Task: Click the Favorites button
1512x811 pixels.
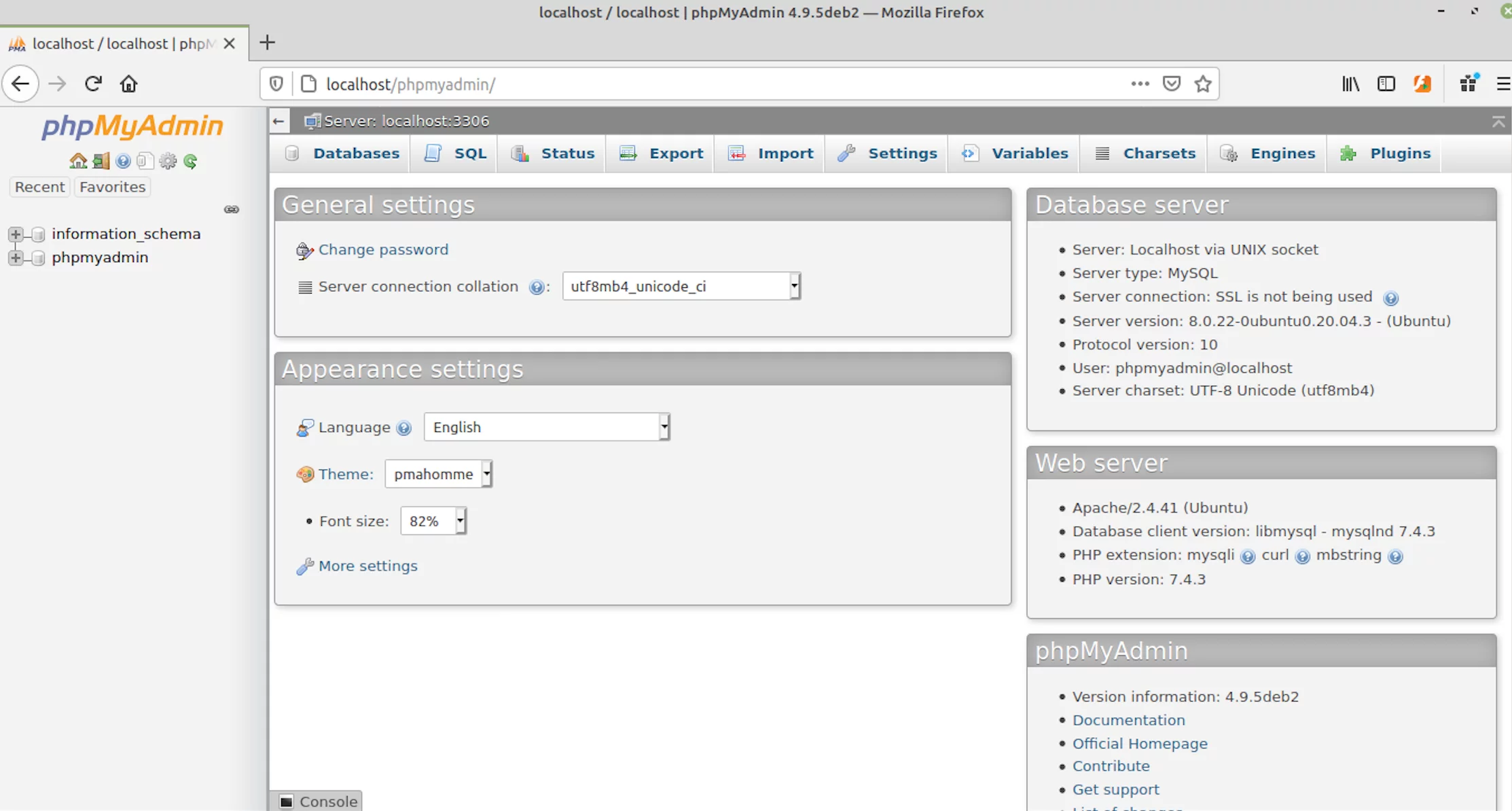Action: click(112, 187)
